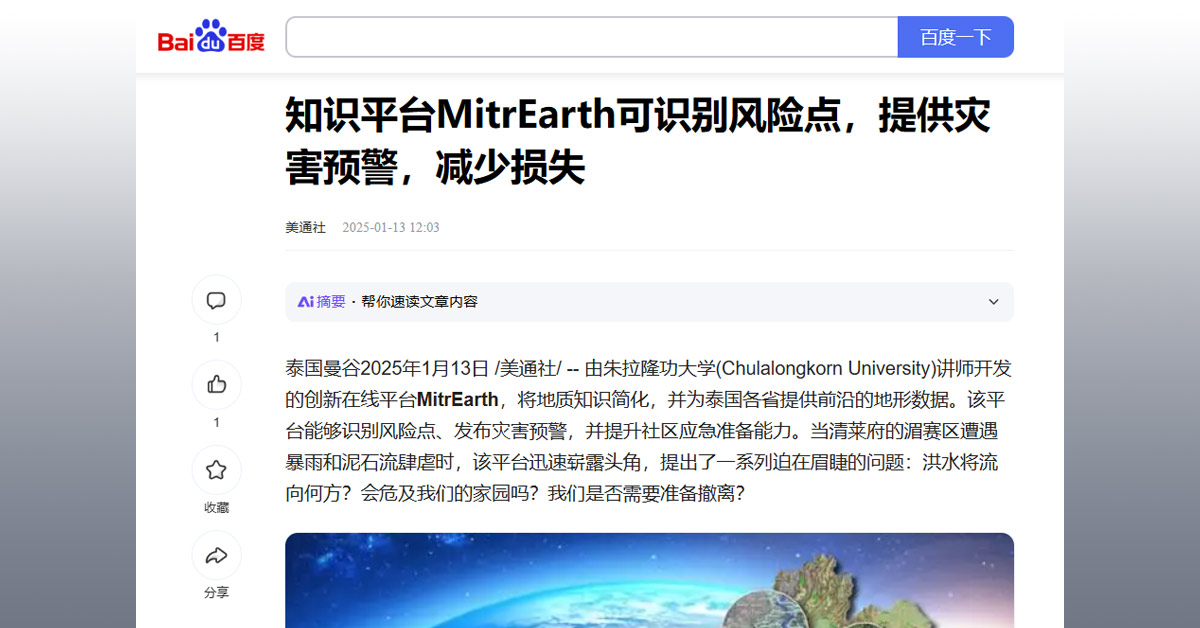Click the like count 1 under thumbs-up

216,423
